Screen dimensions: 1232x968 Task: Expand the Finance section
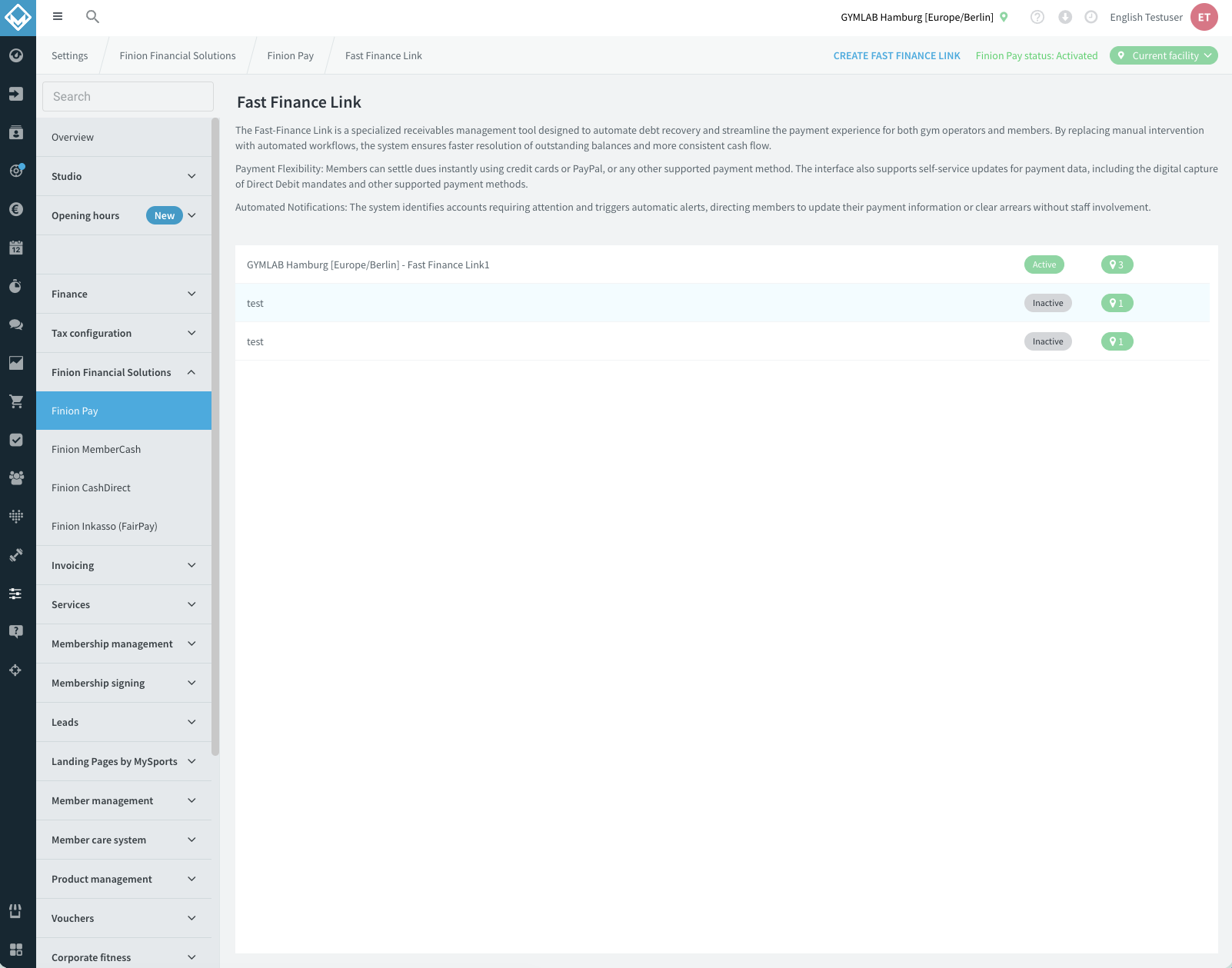coord(124,294)
